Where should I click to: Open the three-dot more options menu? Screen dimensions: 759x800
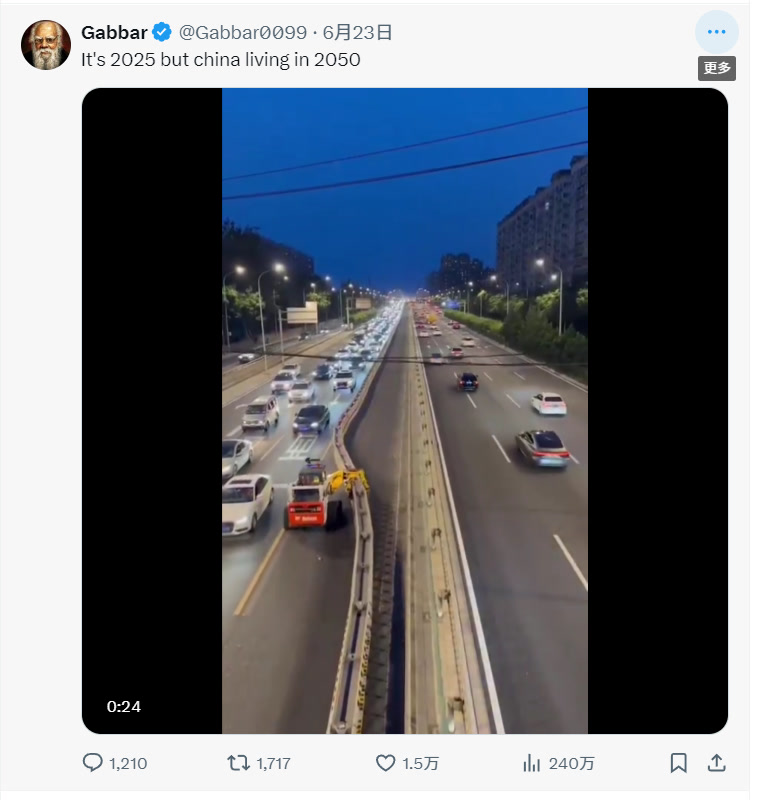pyautogui.click(x=716, y=32)
